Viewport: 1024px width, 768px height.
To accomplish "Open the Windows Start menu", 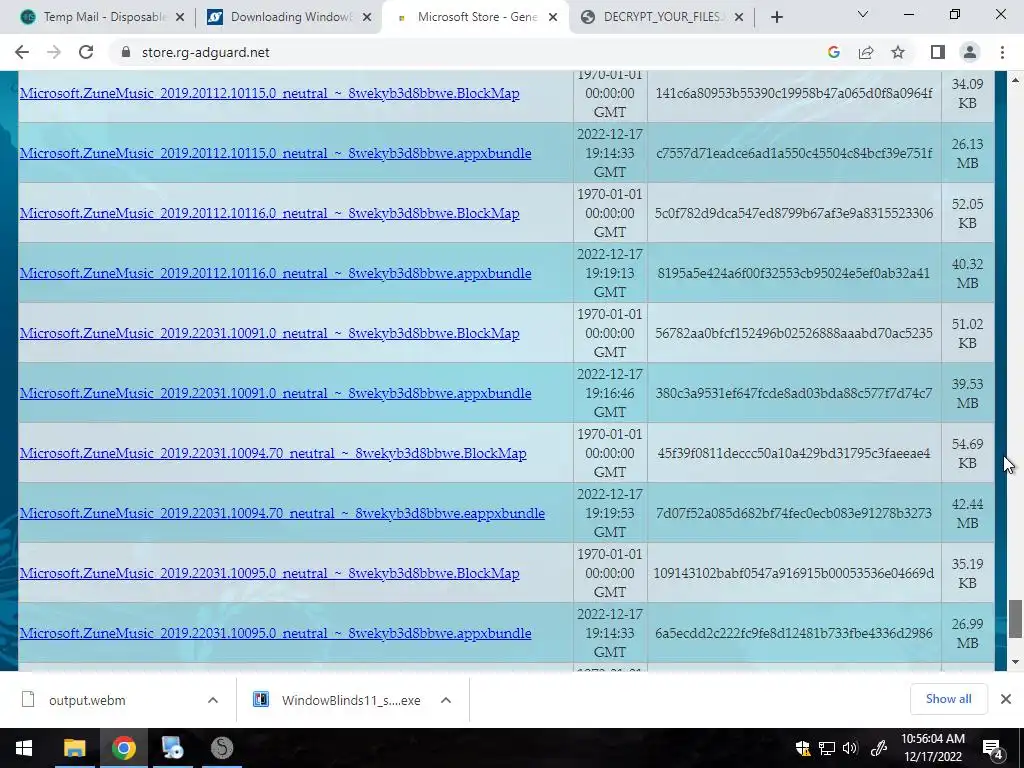I will pos(24,748).
